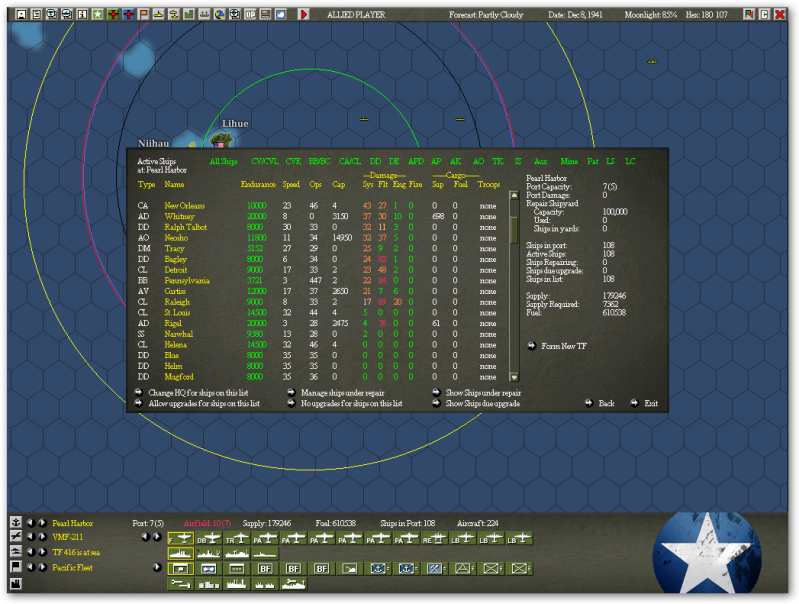Image resolution: width=799 pixels, height=604 pixels.
Task: Click the 'C' icon in top right corner
Action: [764, 14]
